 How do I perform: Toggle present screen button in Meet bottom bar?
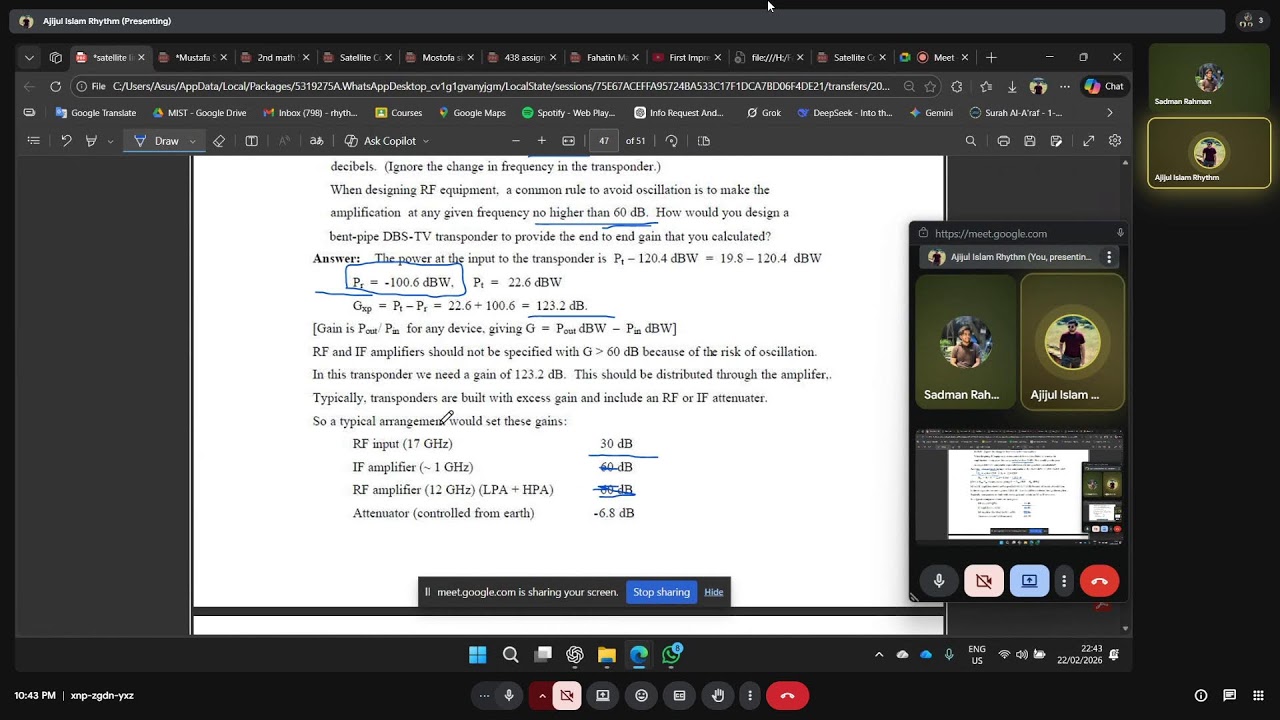click(603, 695)
